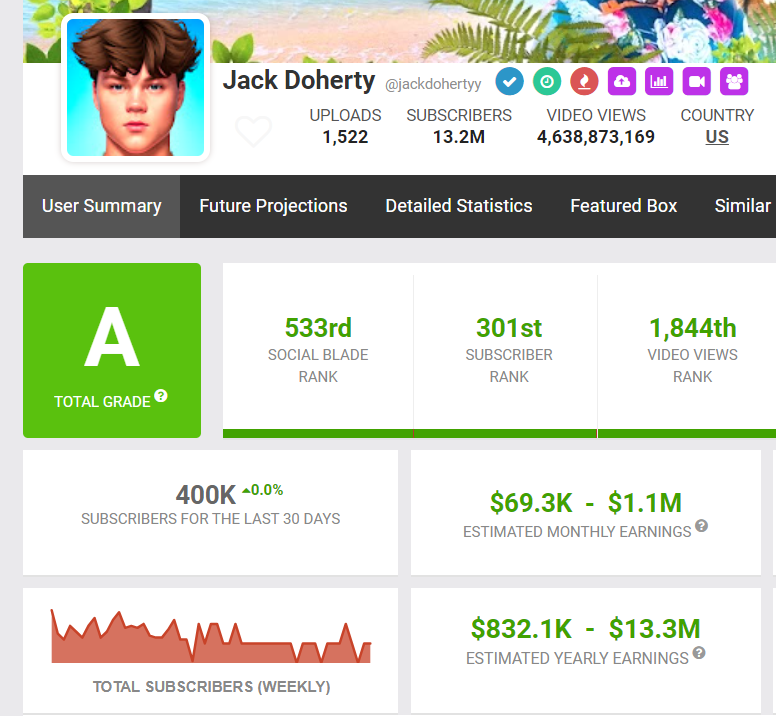Click Jack Doherty profile avatar
This screenshot has width=776, height=716.
[x=136, y=88]
